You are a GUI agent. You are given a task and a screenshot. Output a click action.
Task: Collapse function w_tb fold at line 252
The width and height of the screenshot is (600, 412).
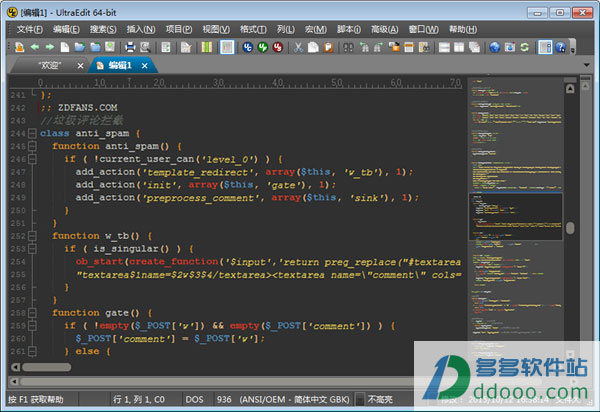tap(33, 236)
